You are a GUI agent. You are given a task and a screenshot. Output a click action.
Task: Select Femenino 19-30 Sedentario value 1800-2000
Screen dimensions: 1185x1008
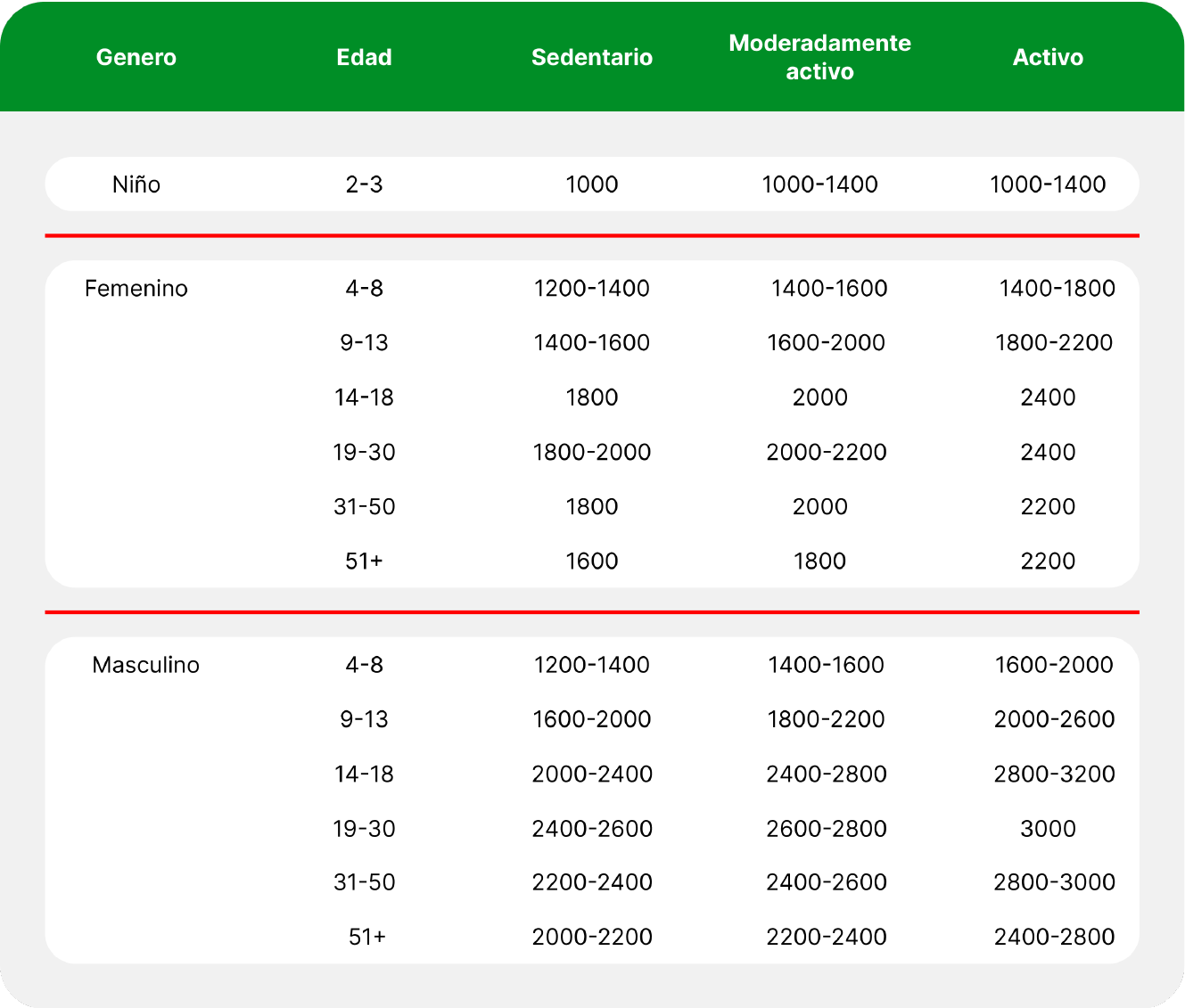592,452
